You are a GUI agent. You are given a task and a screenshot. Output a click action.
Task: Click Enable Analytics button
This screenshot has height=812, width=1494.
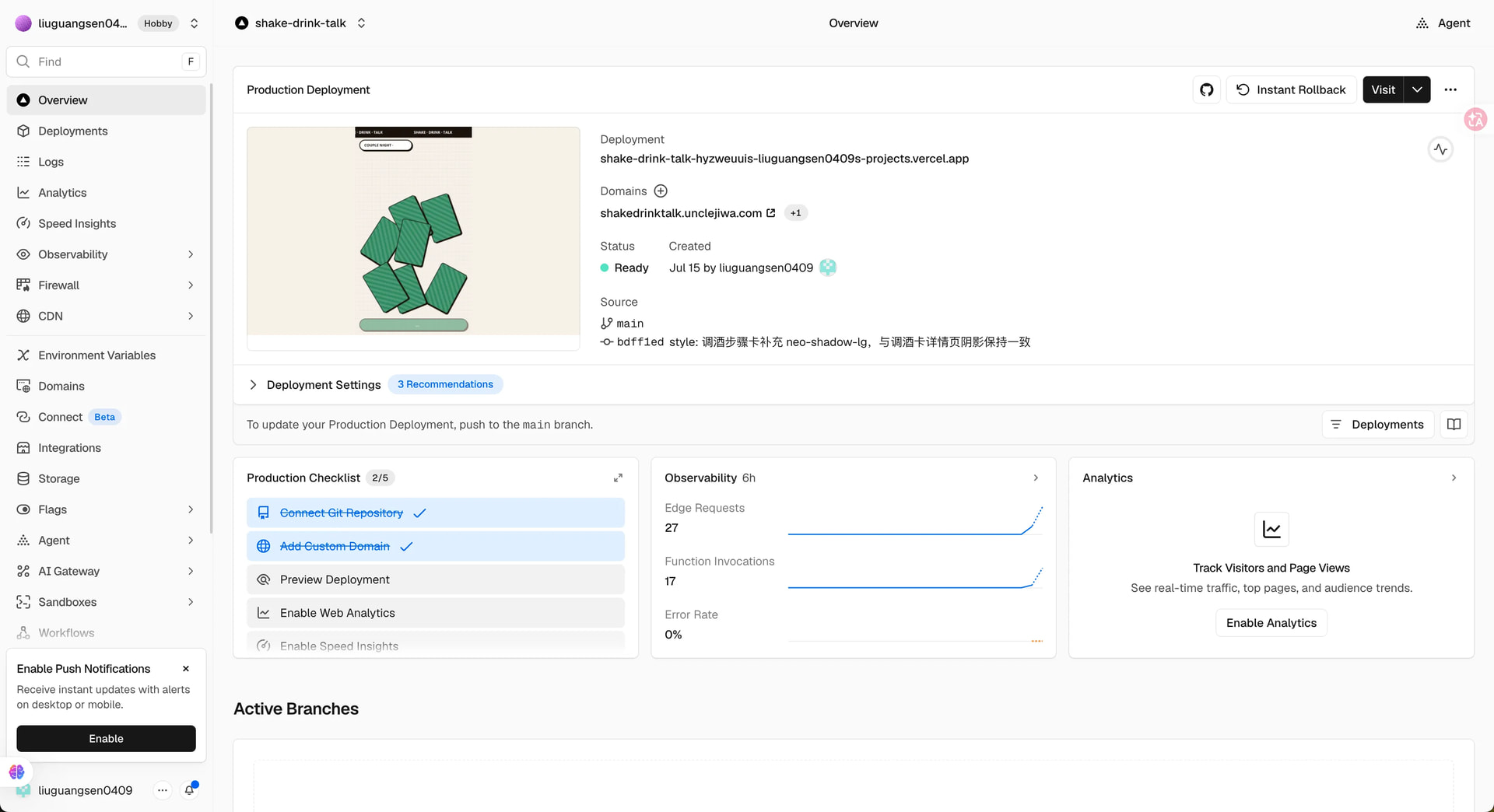[1271, 623]
